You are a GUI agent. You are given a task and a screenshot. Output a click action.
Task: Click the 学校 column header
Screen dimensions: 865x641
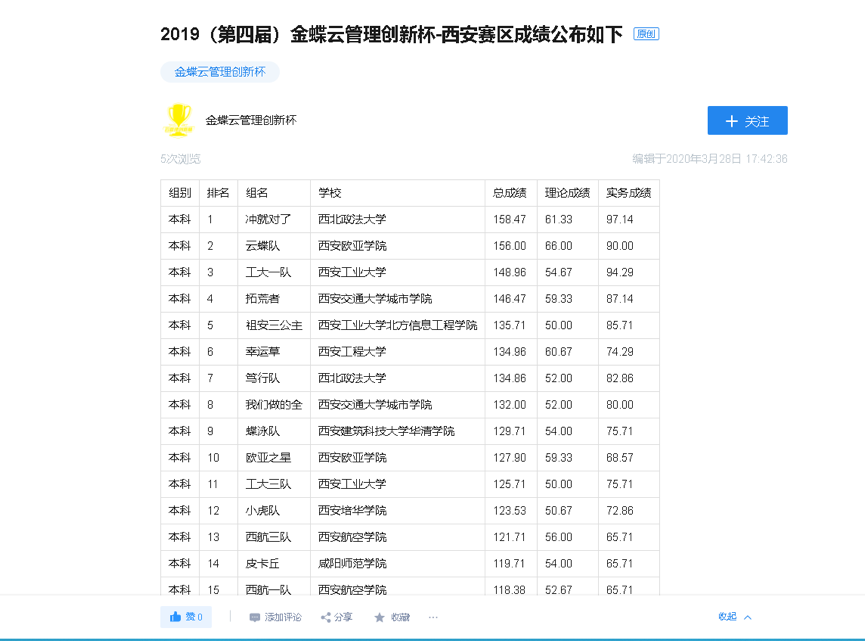(330, 193)
